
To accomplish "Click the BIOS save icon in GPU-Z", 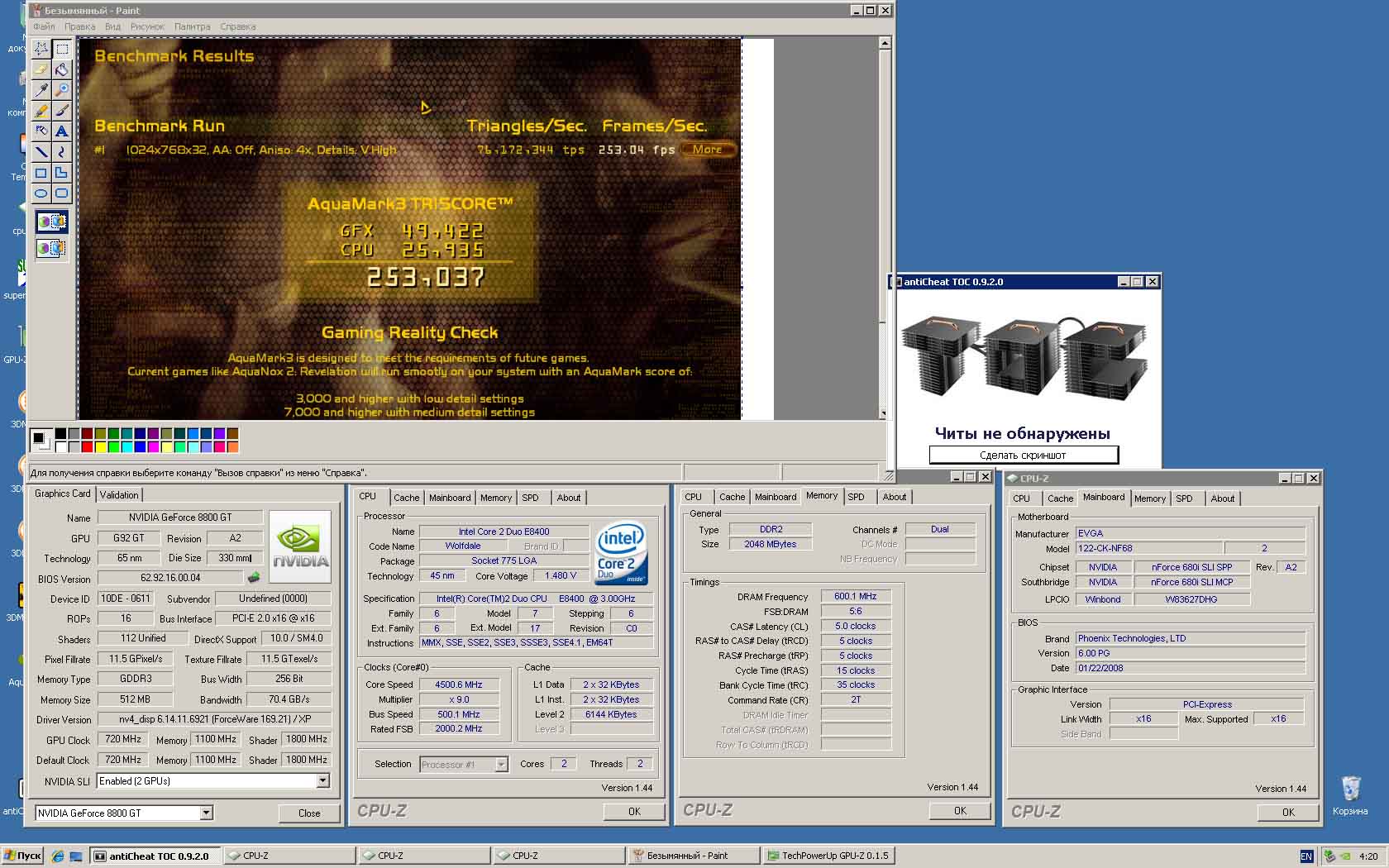I will [254, 578].
